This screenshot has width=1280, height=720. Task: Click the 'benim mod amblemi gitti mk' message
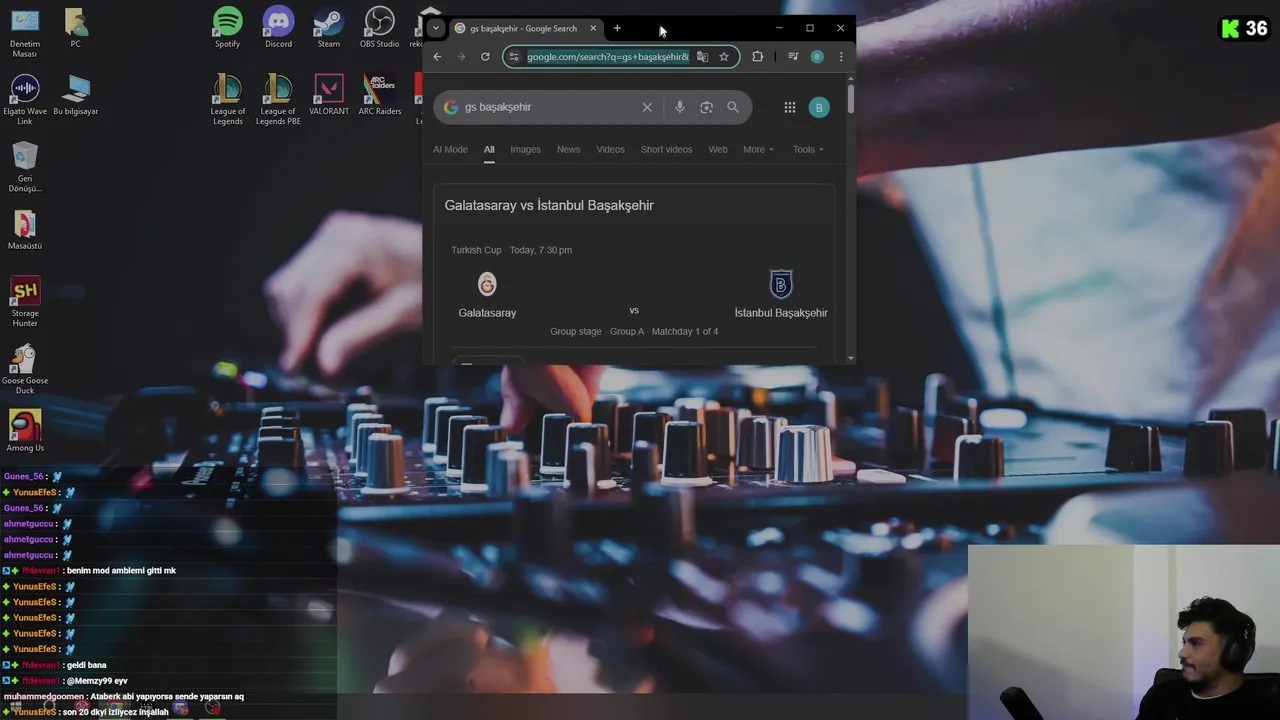tap(121, 570)
